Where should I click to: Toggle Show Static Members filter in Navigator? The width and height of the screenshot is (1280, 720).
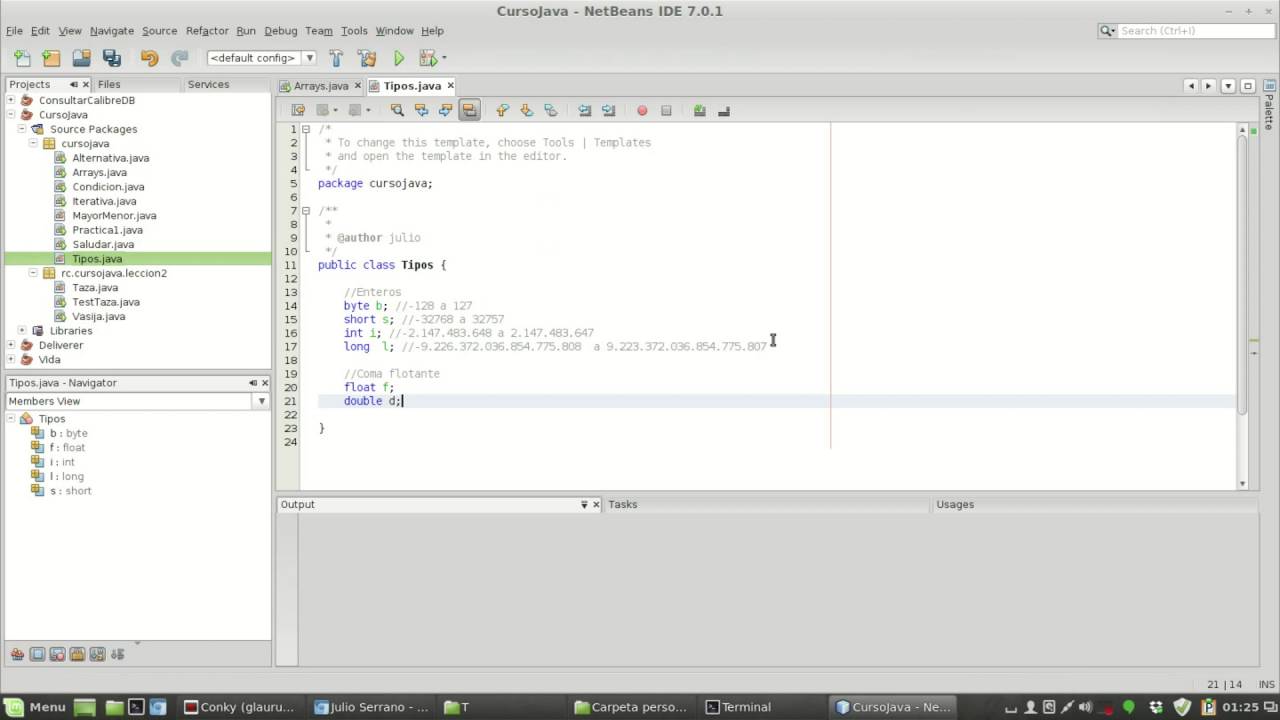tap(57, 654)
